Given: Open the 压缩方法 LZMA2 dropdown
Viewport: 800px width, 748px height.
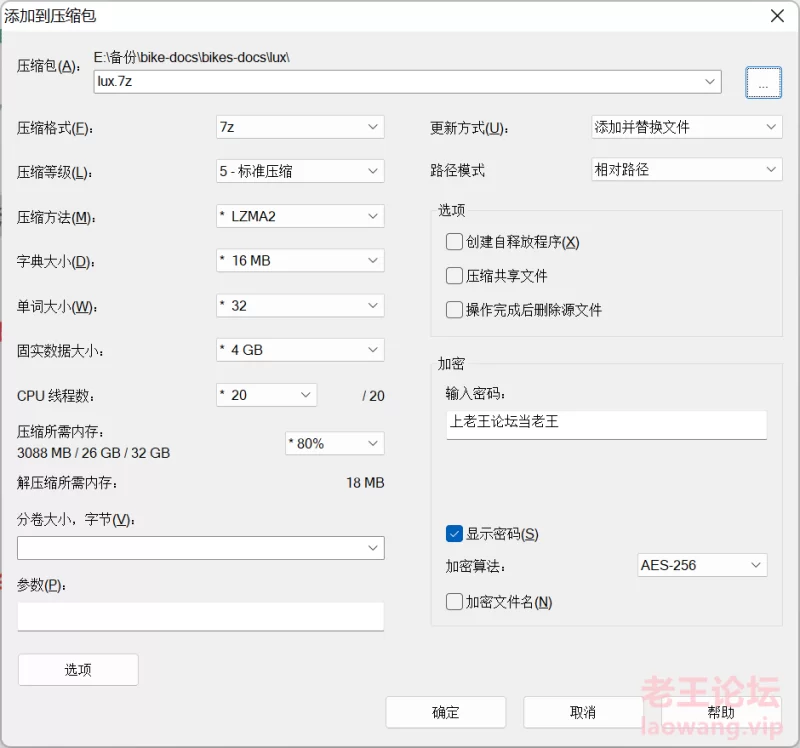Looking at the screenshot, I should tap(300, 216).
